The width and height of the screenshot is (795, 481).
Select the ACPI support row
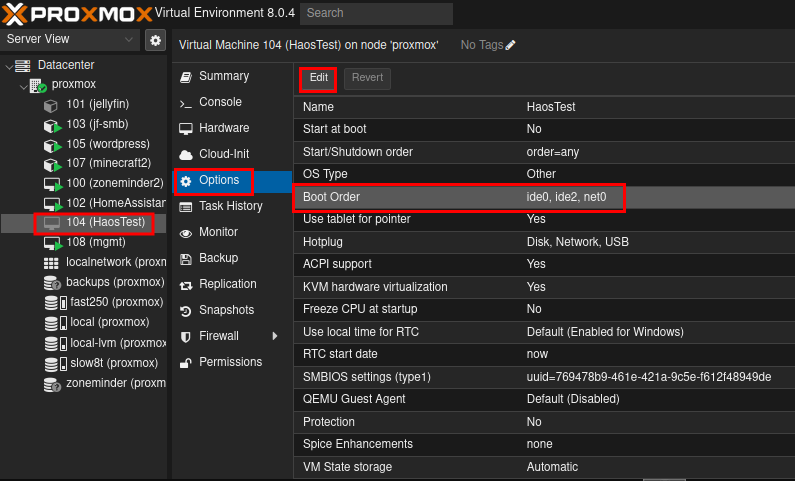(x=544, y=265)
